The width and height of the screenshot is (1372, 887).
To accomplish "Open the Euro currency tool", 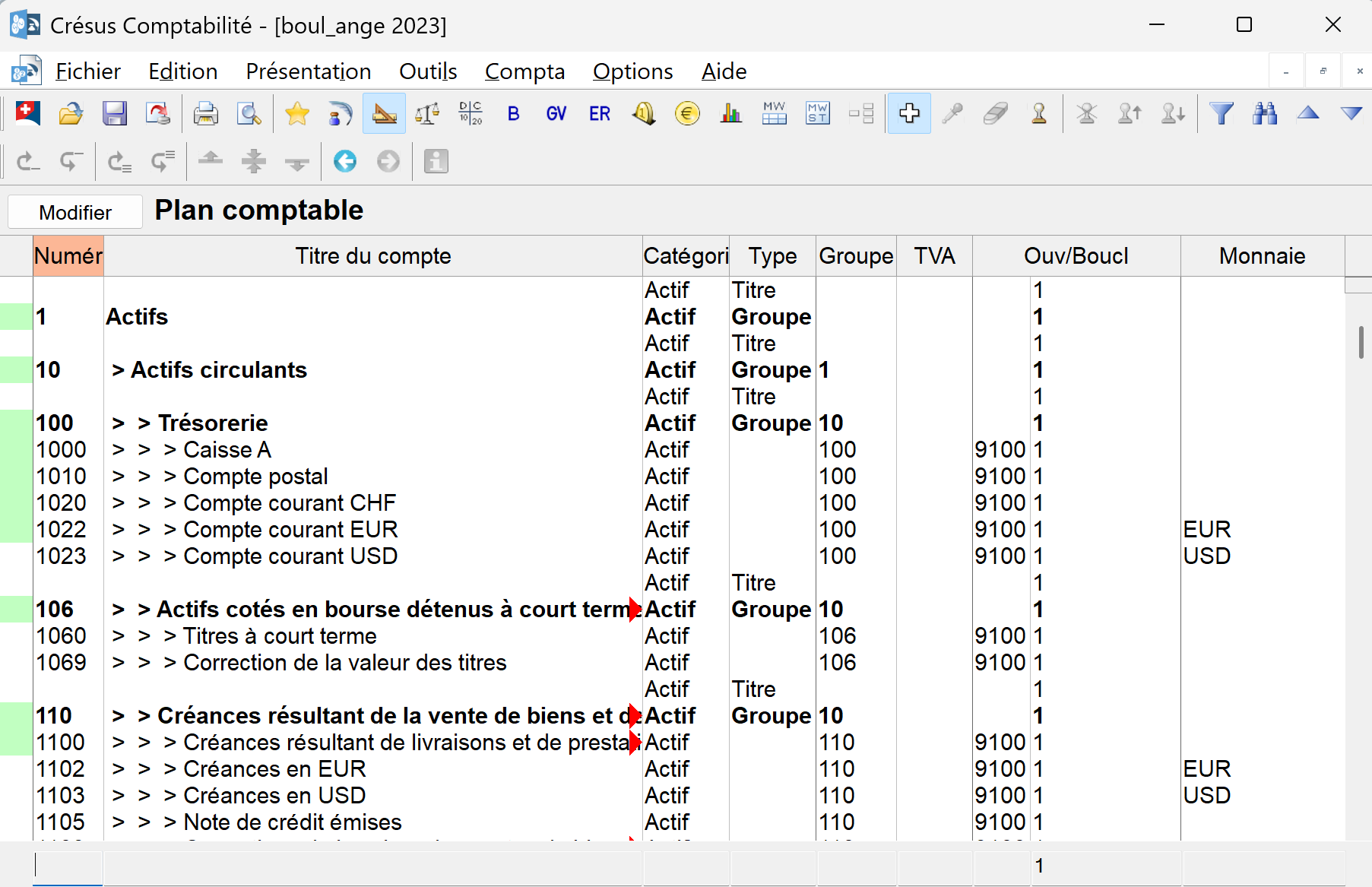I will [687, 113].
